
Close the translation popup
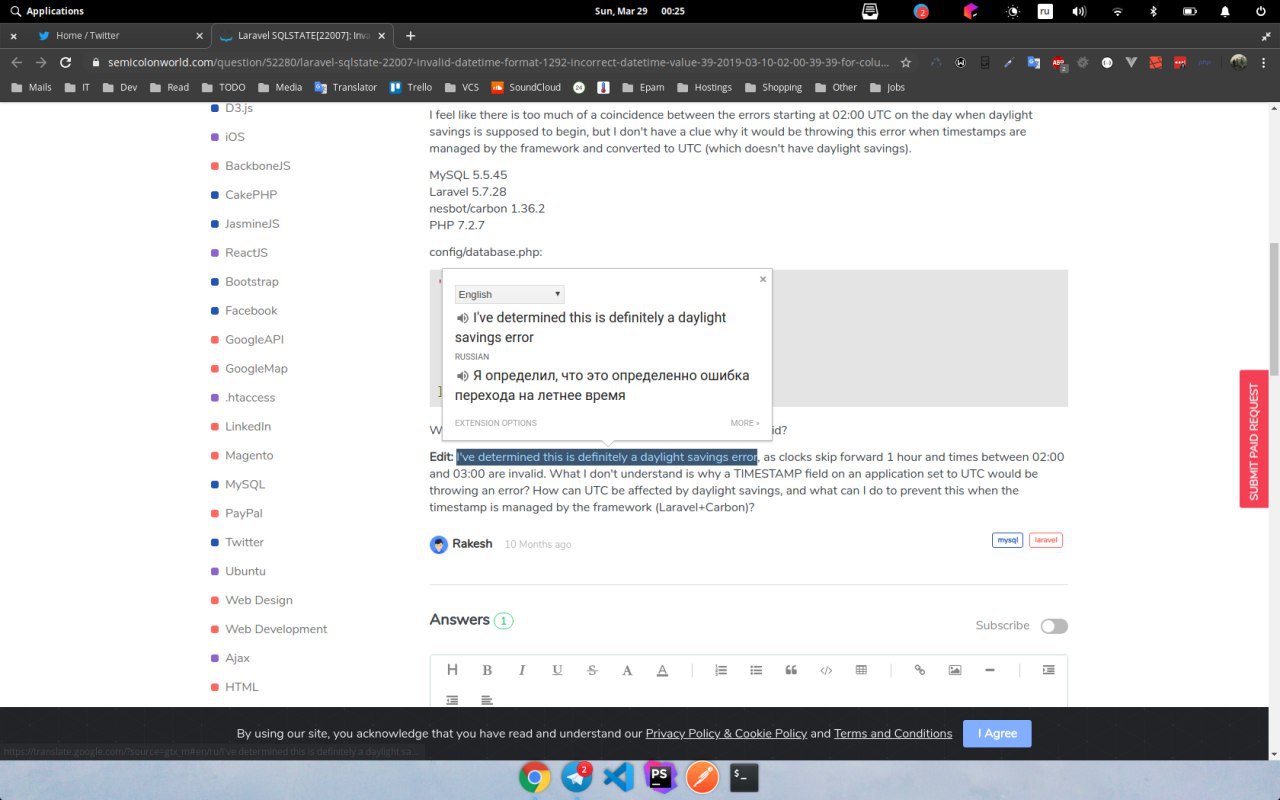pyautogui.click(x=763, y=279)
